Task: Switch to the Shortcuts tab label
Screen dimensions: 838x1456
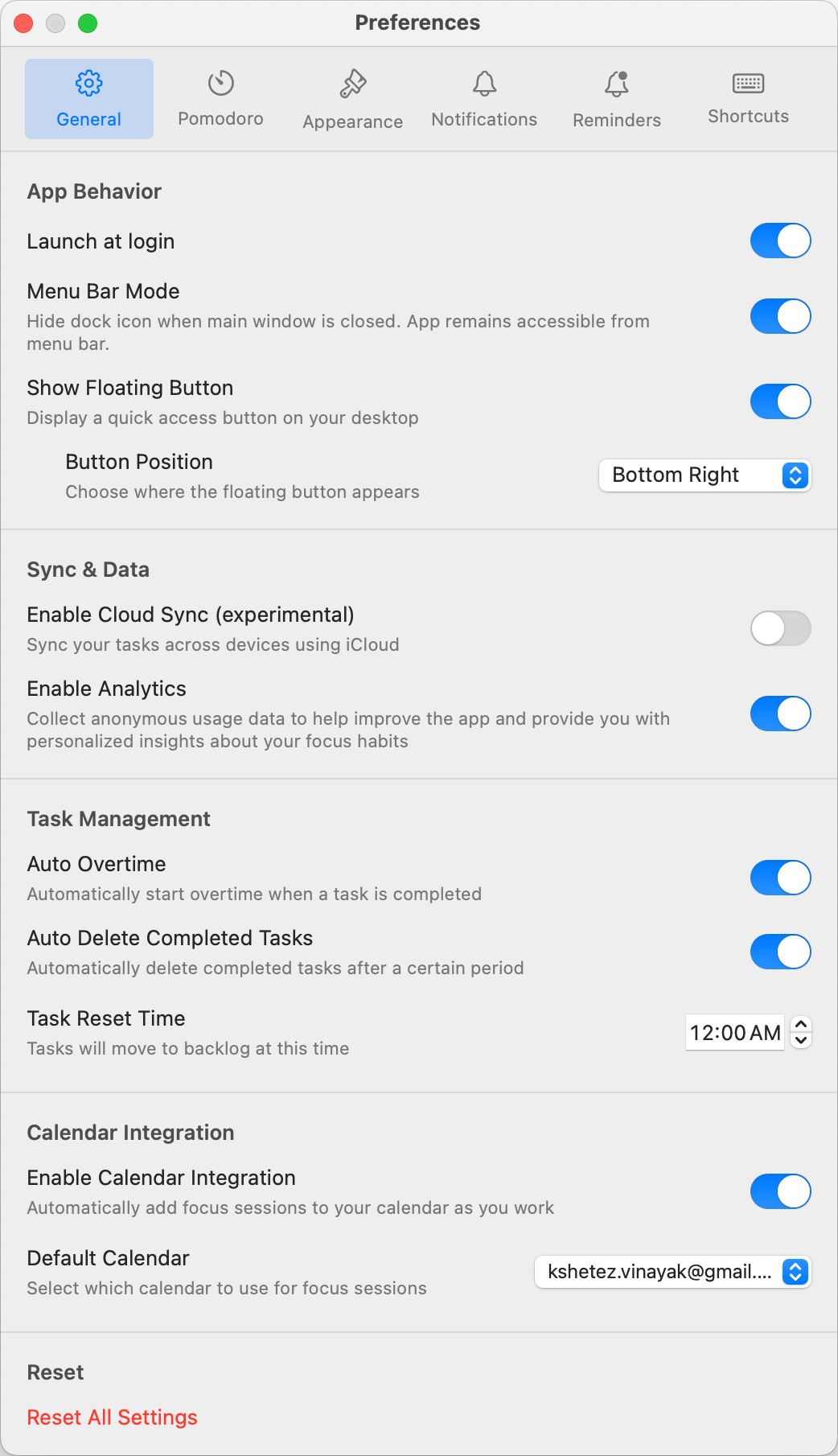Action: (748, 117)
